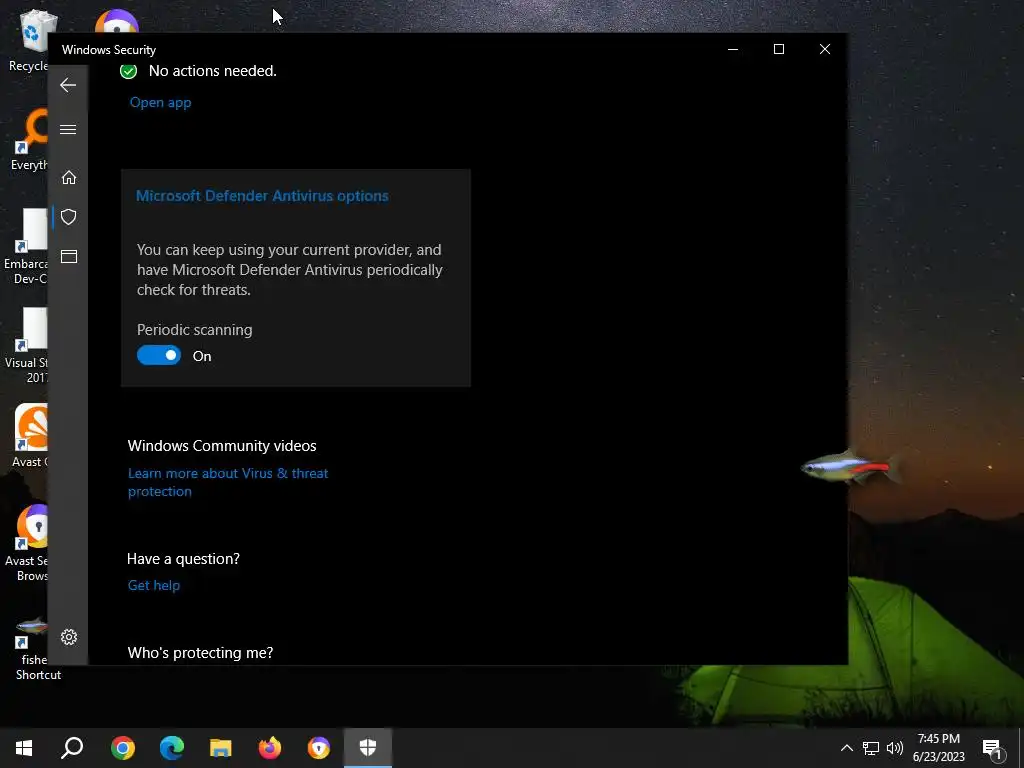Close the Windows Security window

pos(825,49)
